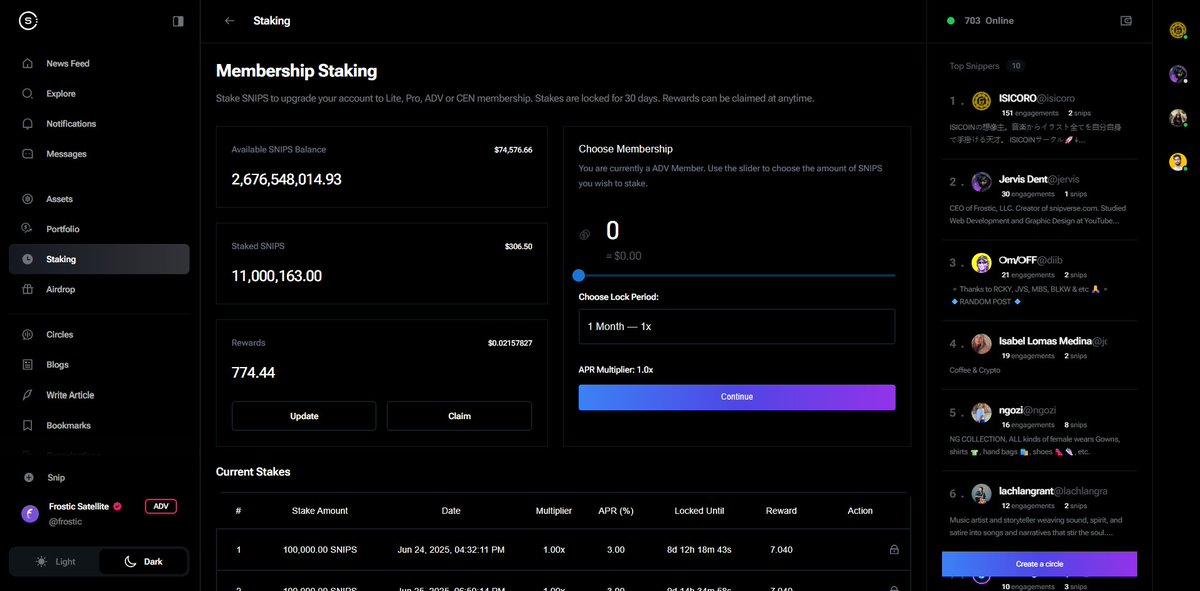1200x591 pixels.
Task: Click the Bookmarks icon in sidebar
Action: coord(28,425)
